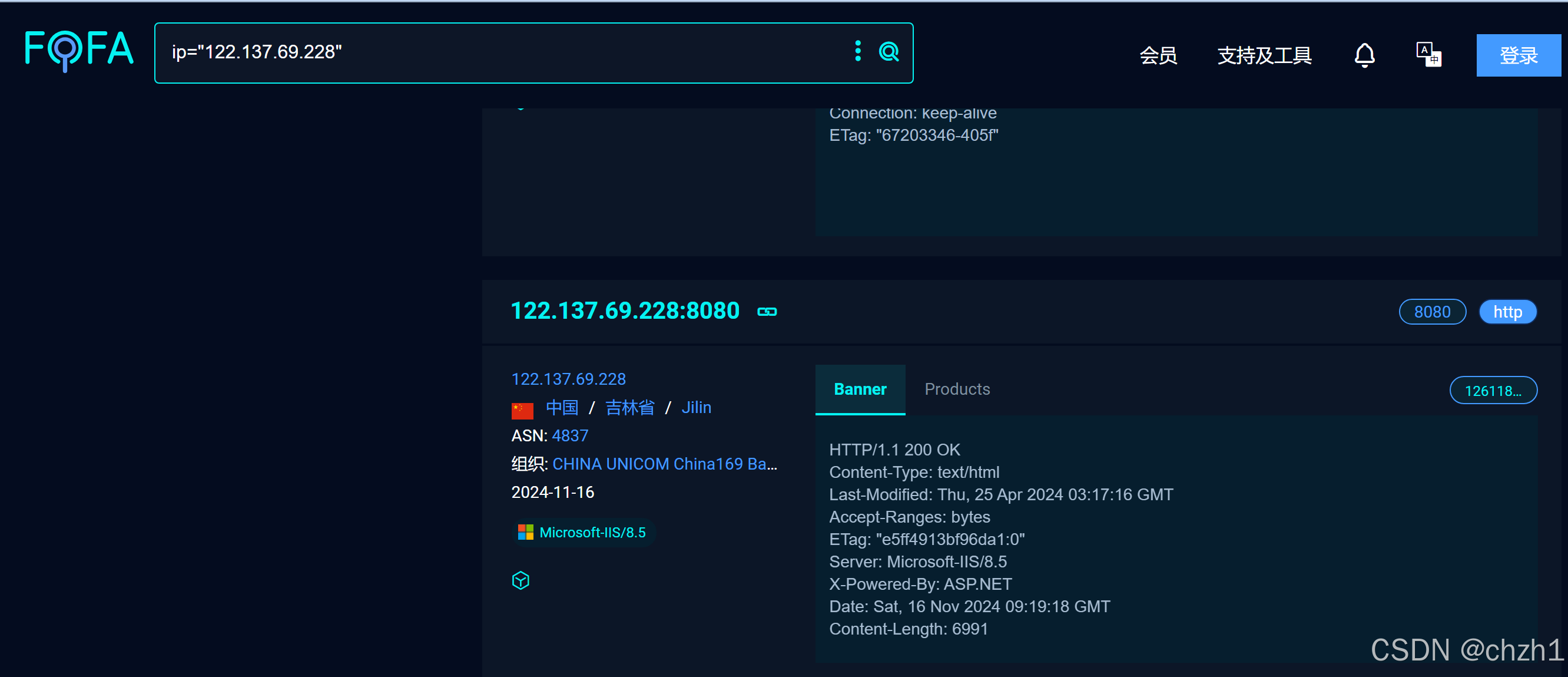Open the three-dot search options menu
This screenshot has height=677, width=1568.
pos(858,51)
